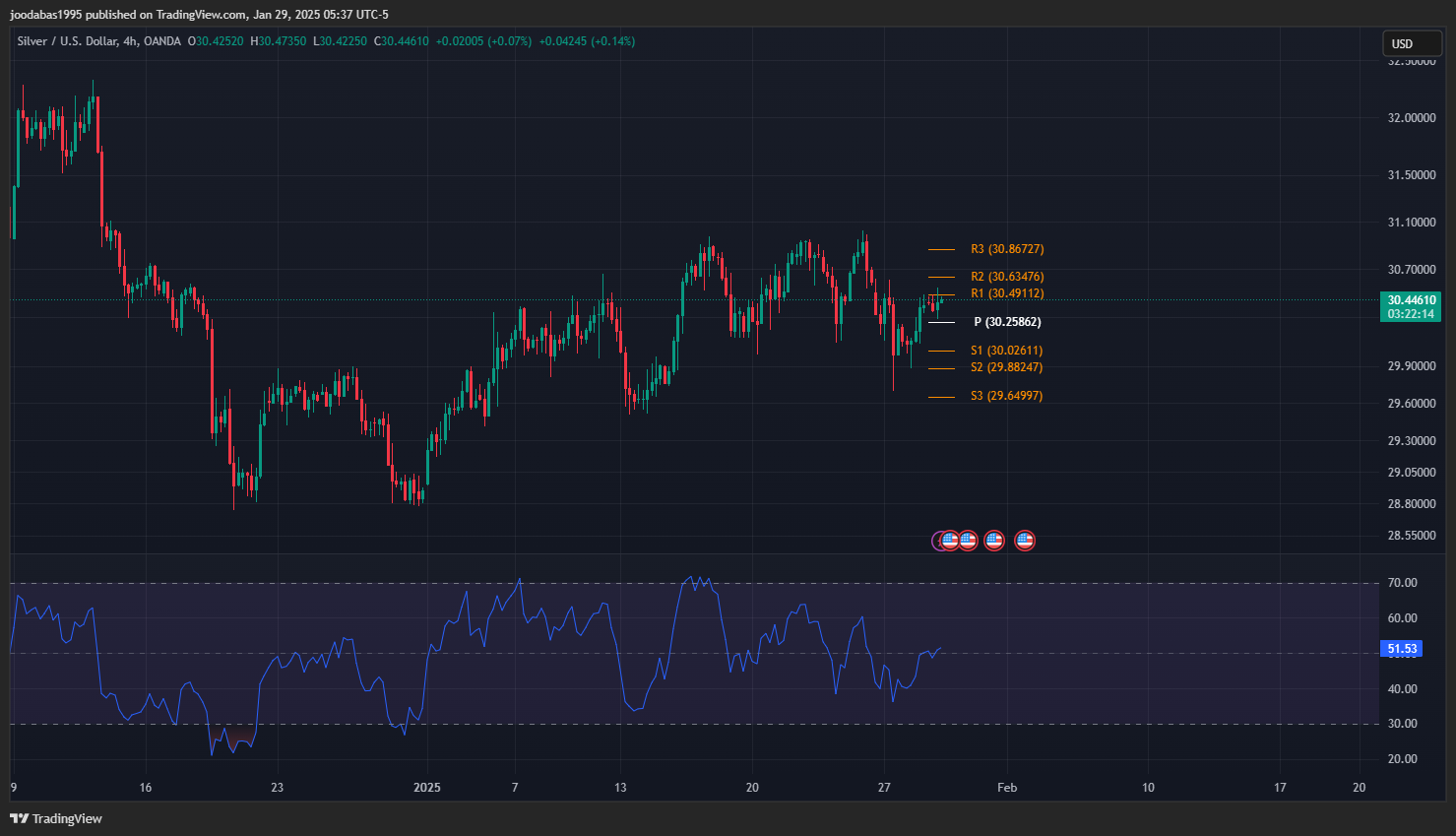The height and width of the screenshot is (836, 1456).
Task: Select the S1 (30.02611) support label
Action: pyautogui.click(x=1006, y=351)
